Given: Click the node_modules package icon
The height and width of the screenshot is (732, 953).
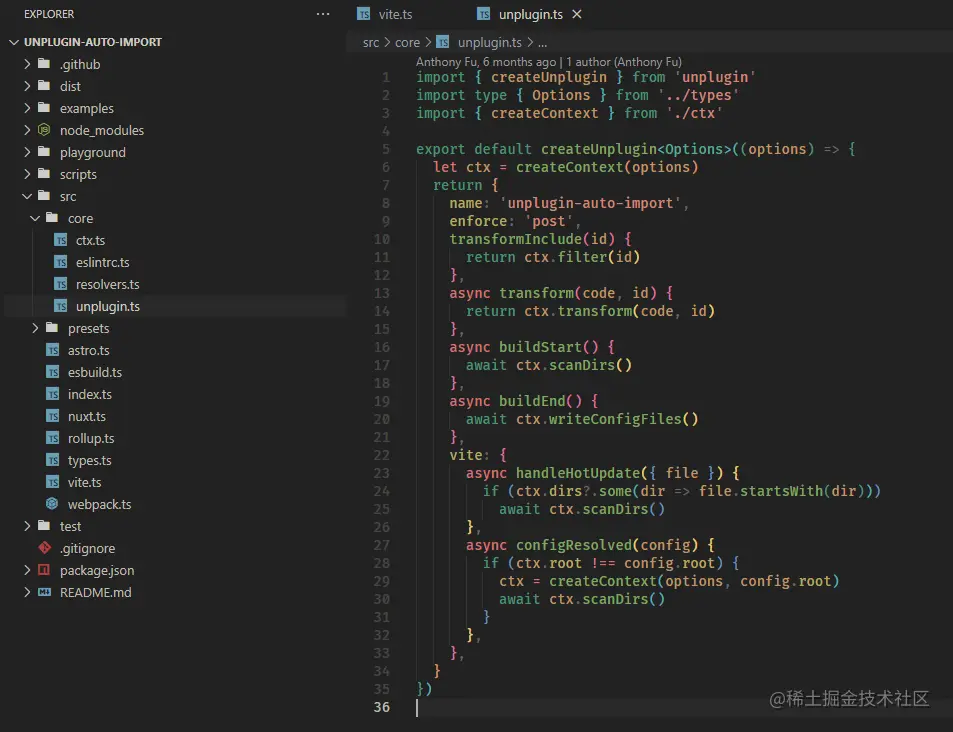Looking at the screenshot, I should pyautogui.click(x=44, y=129).
